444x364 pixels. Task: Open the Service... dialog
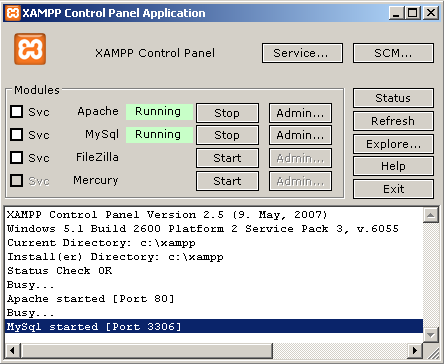(302, 53)
